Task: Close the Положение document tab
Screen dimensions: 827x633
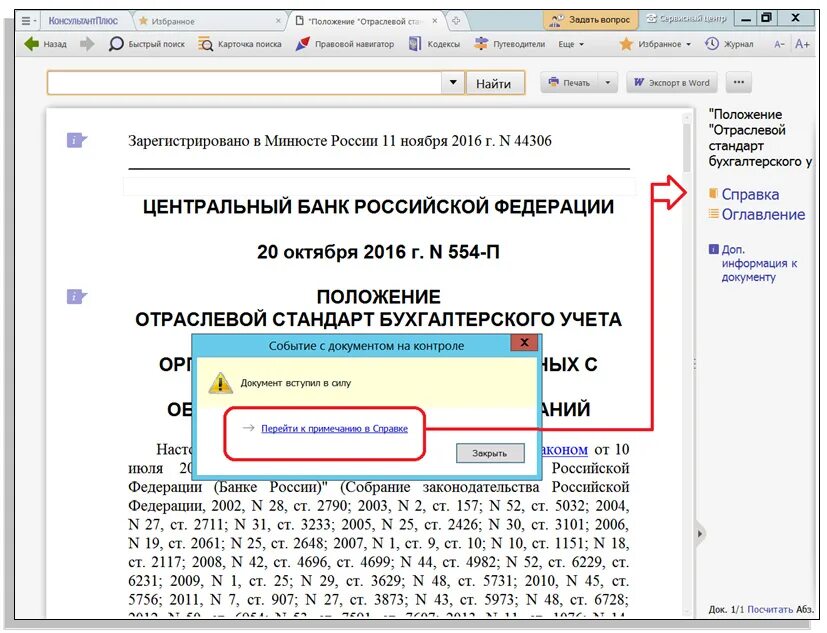Action: (435, 21)
